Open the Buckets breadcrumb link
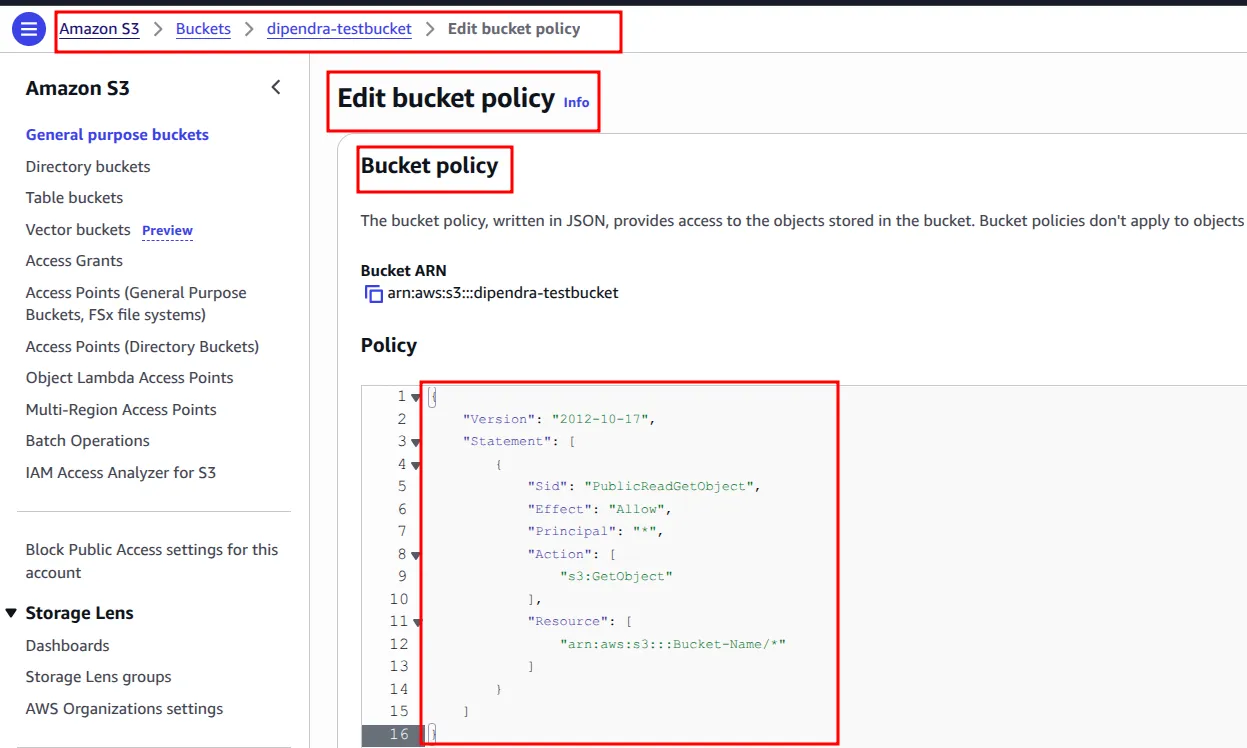 click(203, 29)
